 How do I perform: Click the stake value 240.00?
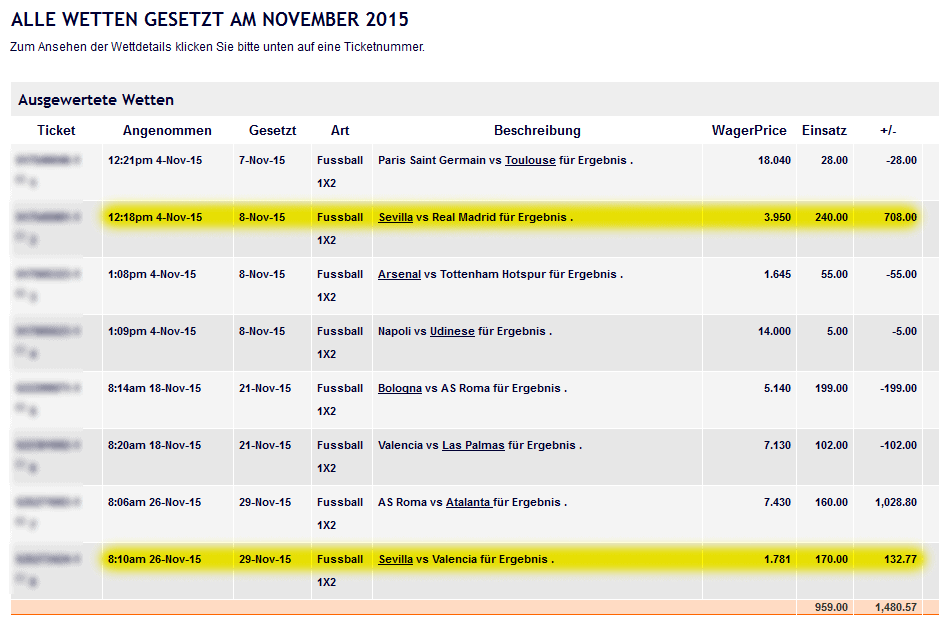coord(831,218)
